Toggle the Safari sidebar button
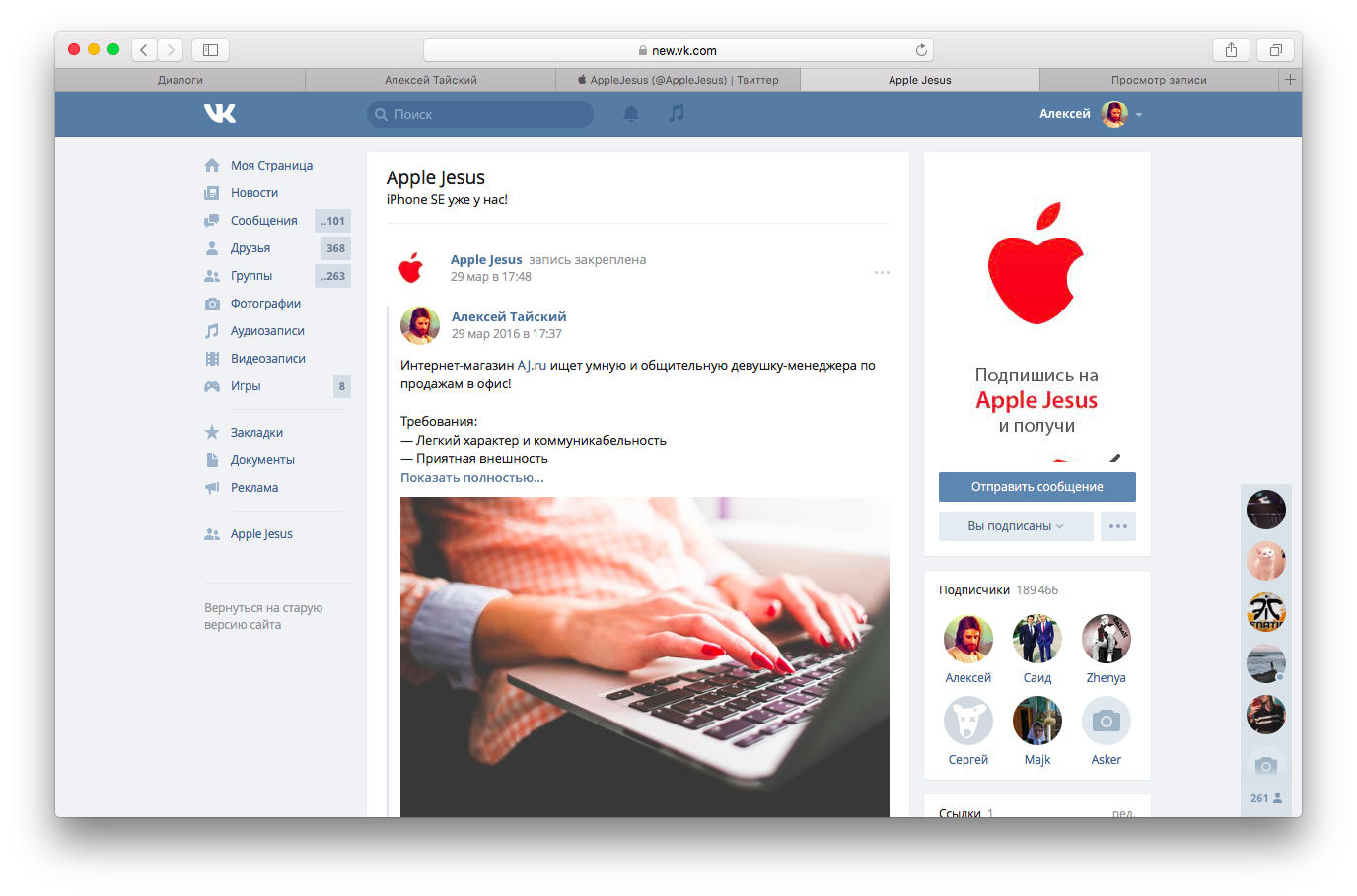Viewport: 1357px width, 896px height. pyautogui.click(x=210, y=49)
